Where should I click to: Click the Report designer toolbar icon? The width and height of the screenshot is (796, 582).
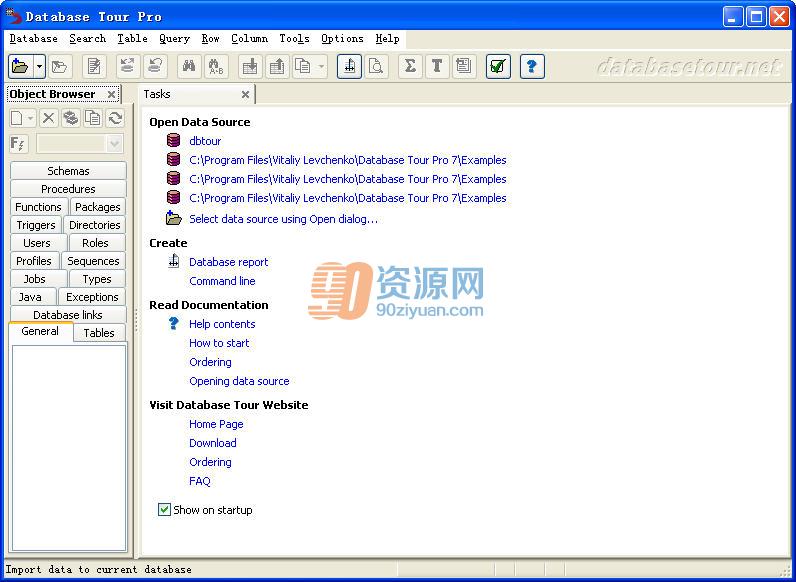[x=349, y=66]
